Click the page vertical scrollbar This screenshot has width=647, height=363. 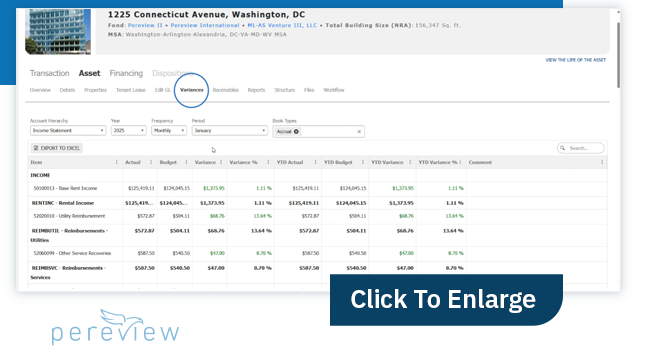coord(618,55)
